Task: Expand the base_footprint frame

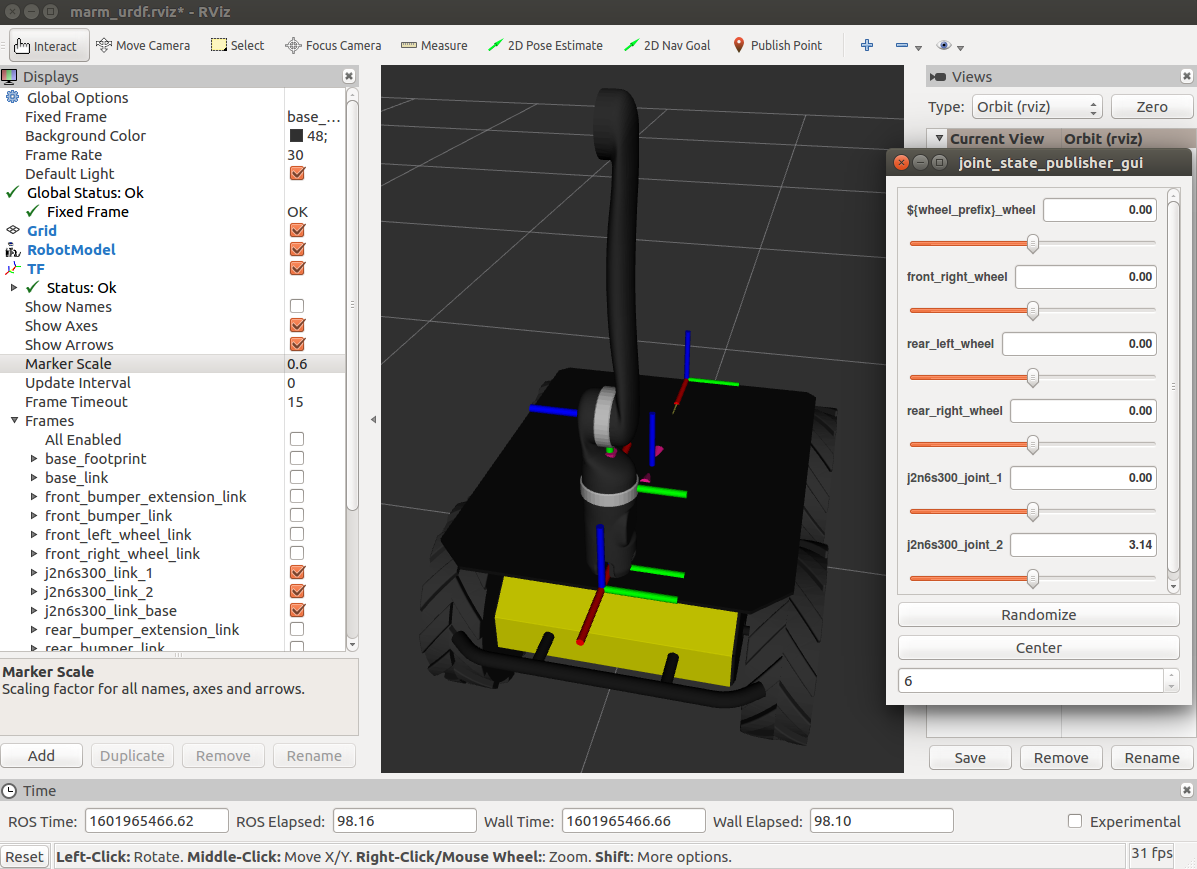Action: 34,459
